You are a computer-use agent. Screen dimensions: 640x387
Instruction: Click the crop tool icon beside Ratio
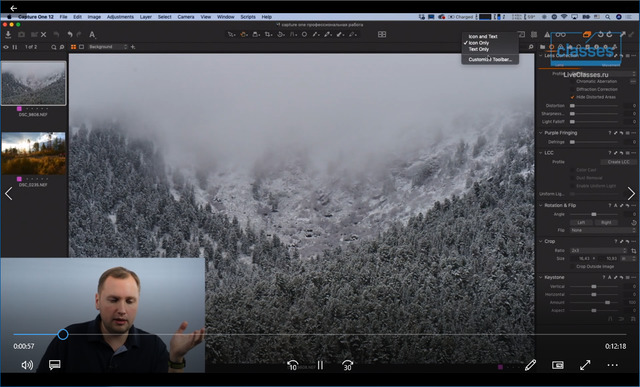(633, 251)
